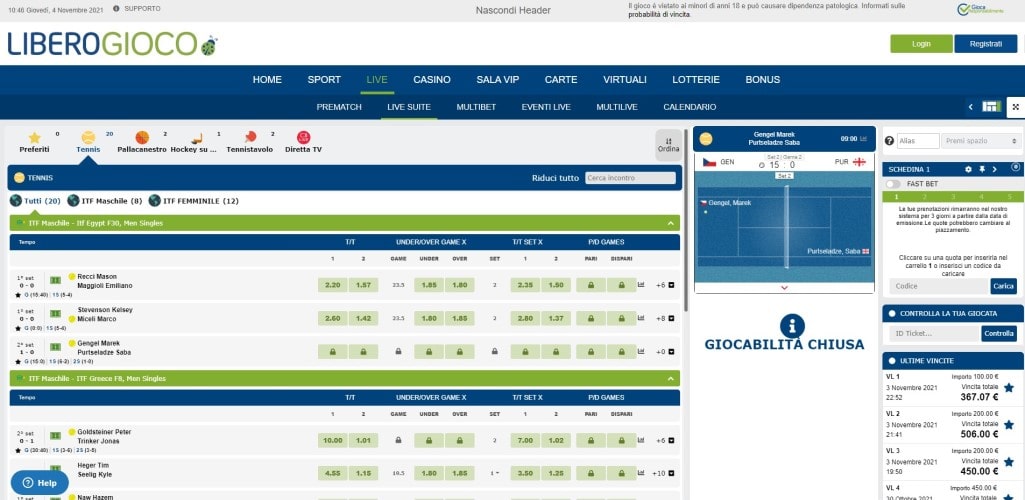The width and height of the screenshot is (1025, 500).
Task: Pin the Schedina betslip with pin icon
Action: coord(983,169)
